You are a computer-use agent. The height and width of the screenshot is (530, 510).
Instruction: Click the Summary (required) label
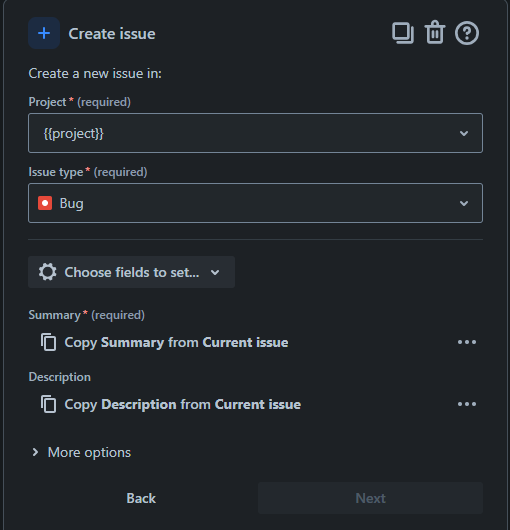click(x=87, y=315)
